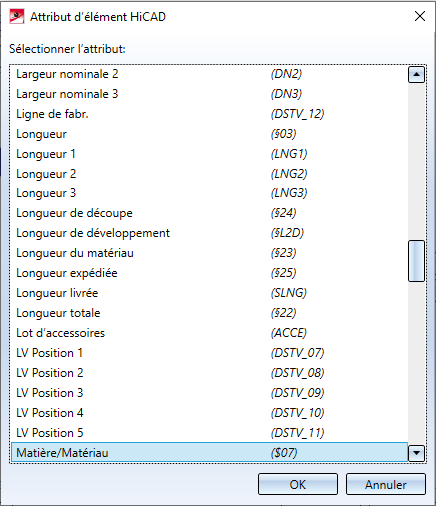Select Longueur de développement entry
The width and height of the screenshot is (436, 506).
[209, 233]
